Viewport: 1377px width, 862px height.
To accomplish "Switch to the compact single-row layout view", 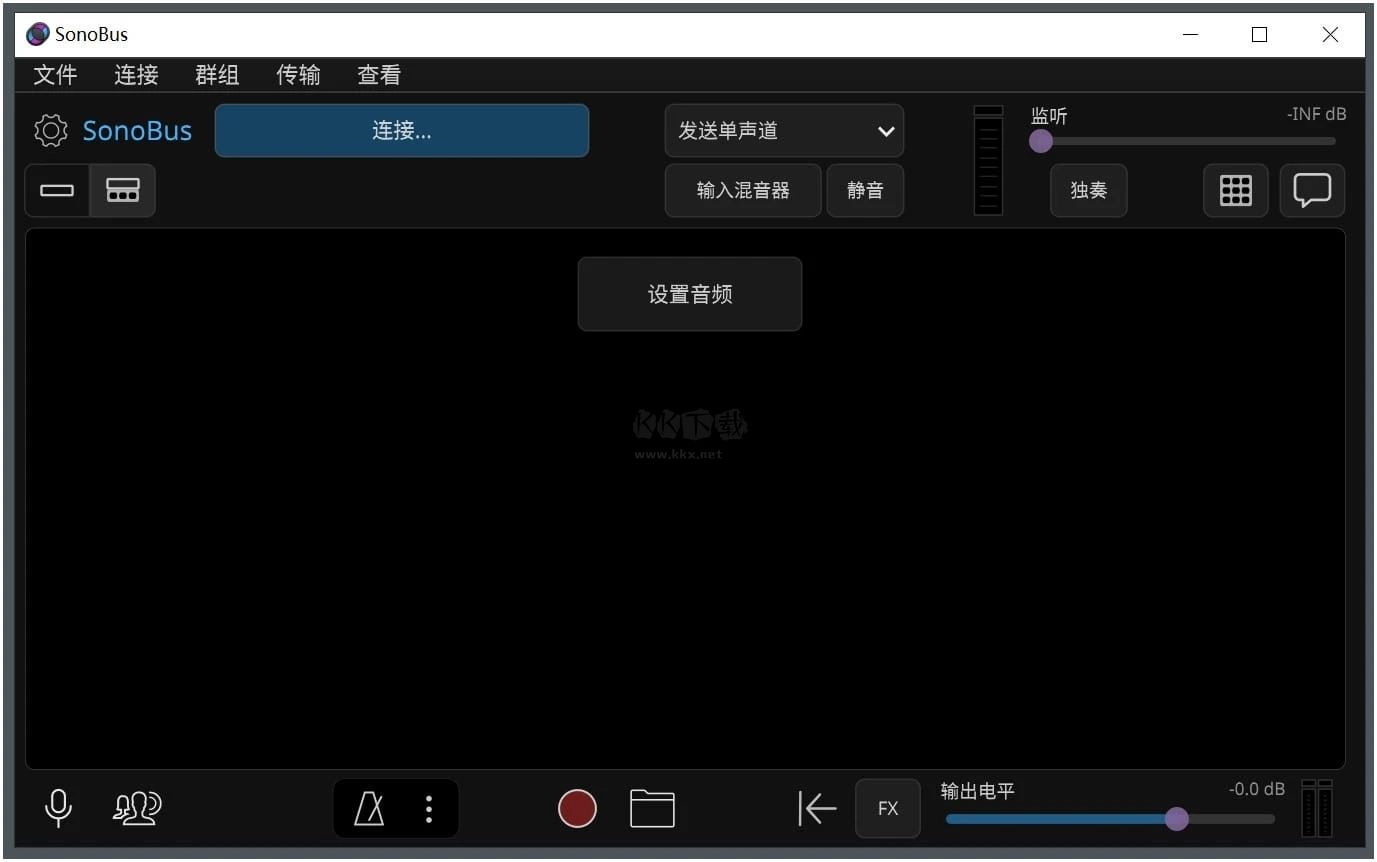I will click(x=56, y=190).
